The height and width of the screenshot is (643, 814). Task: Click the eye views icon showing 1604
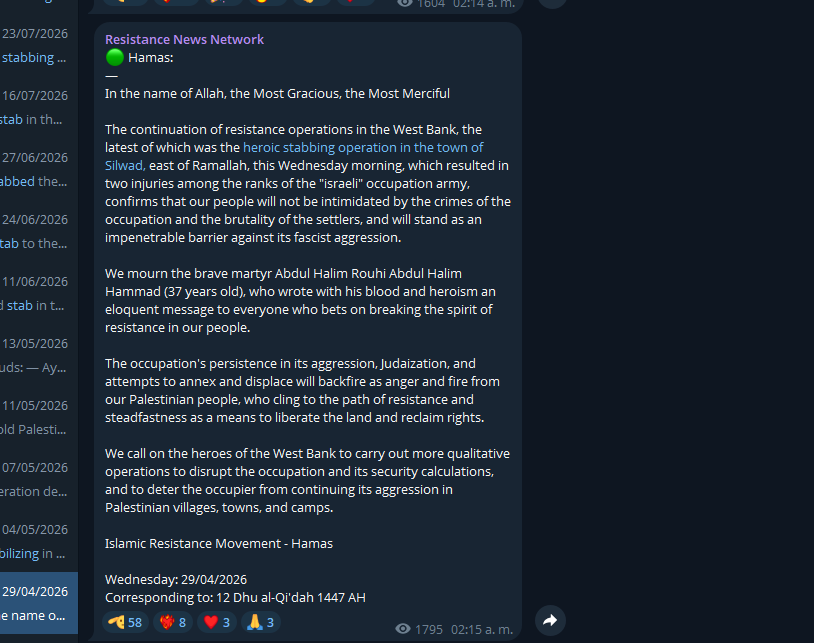405,4
